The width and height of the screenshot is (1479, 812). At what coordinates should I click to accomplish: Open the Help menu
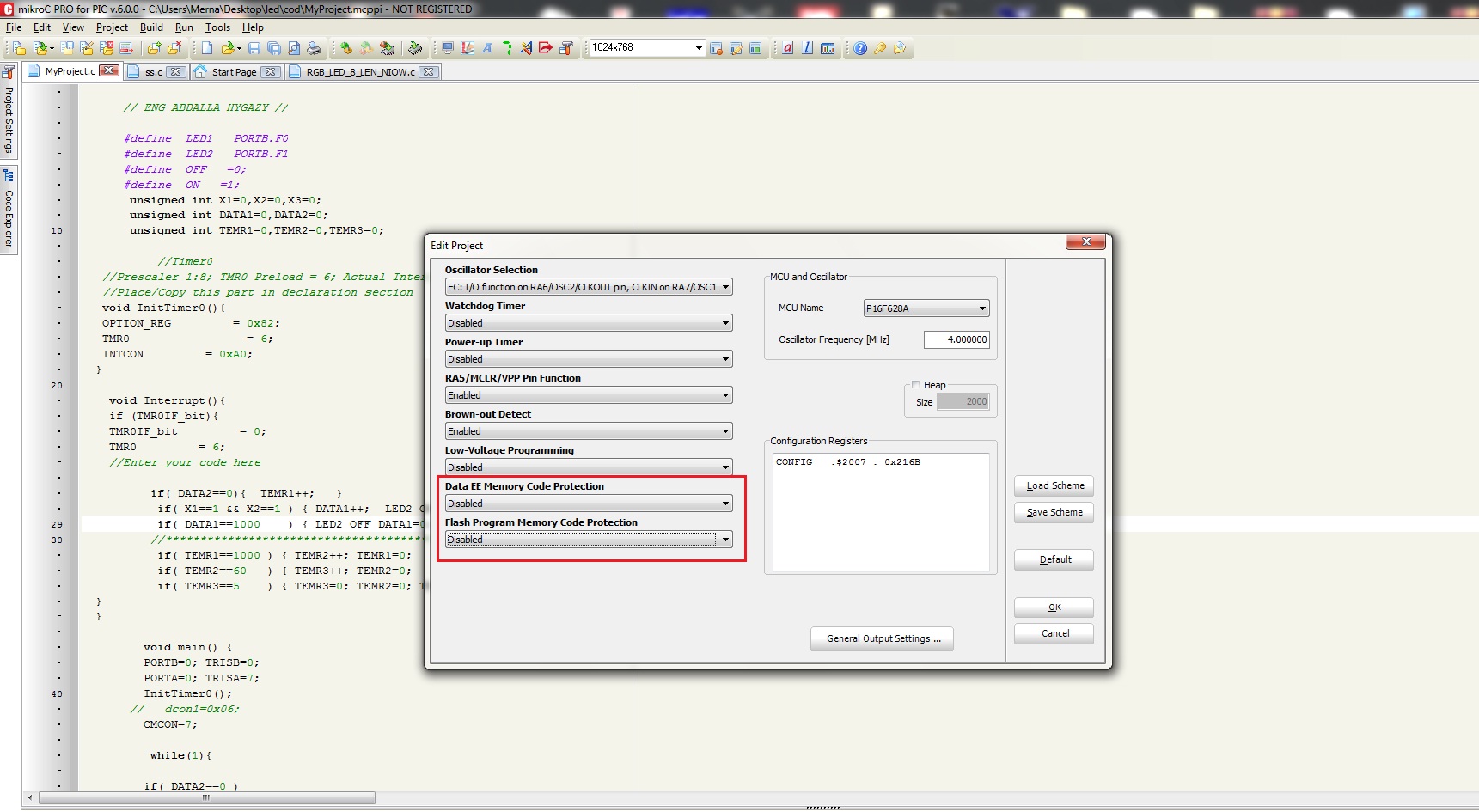[x=253, y=27]
